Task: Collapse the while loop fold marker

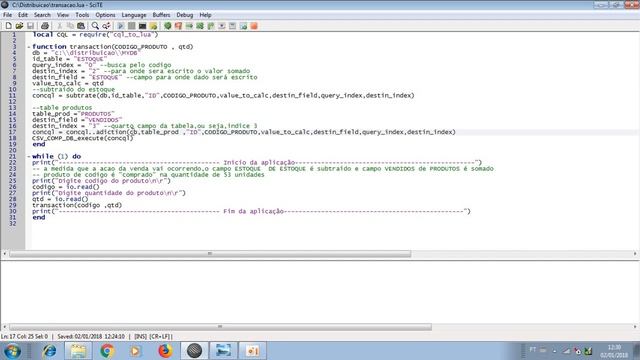Action: point(29,156)
